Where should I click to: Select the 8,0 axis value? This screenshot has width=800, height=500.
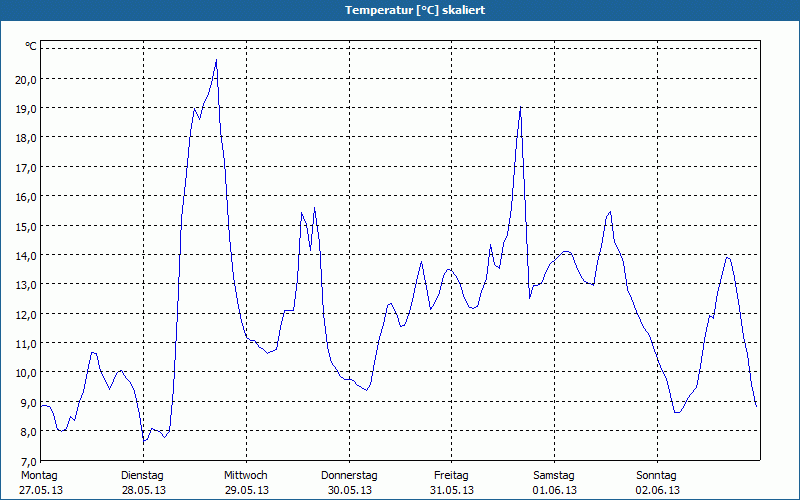coord(29,432)
